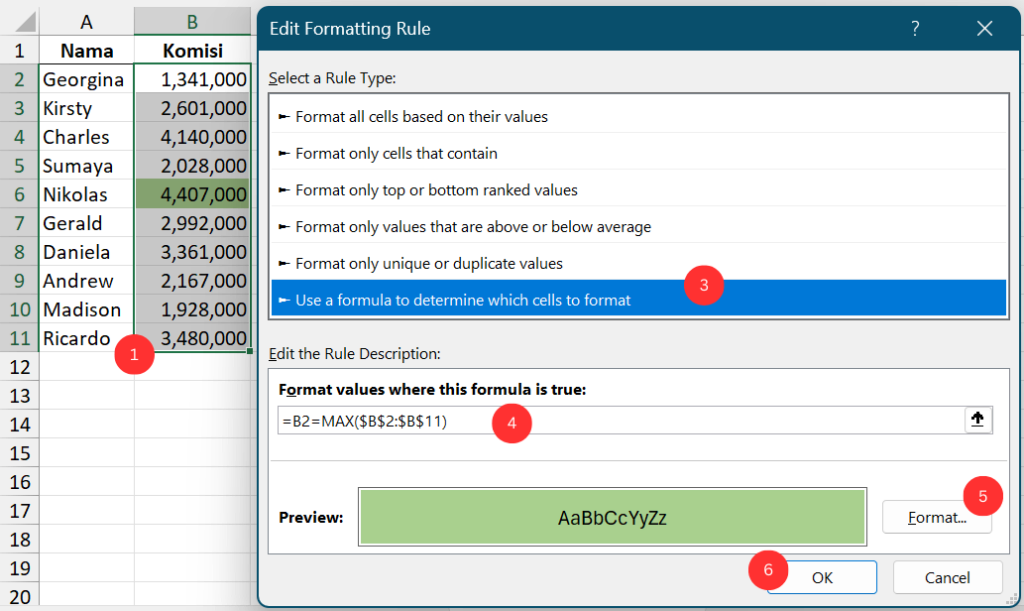Select row number 6
This screenshot has height=611, width=1024.
pyautogui.click(x=18, y=194)
